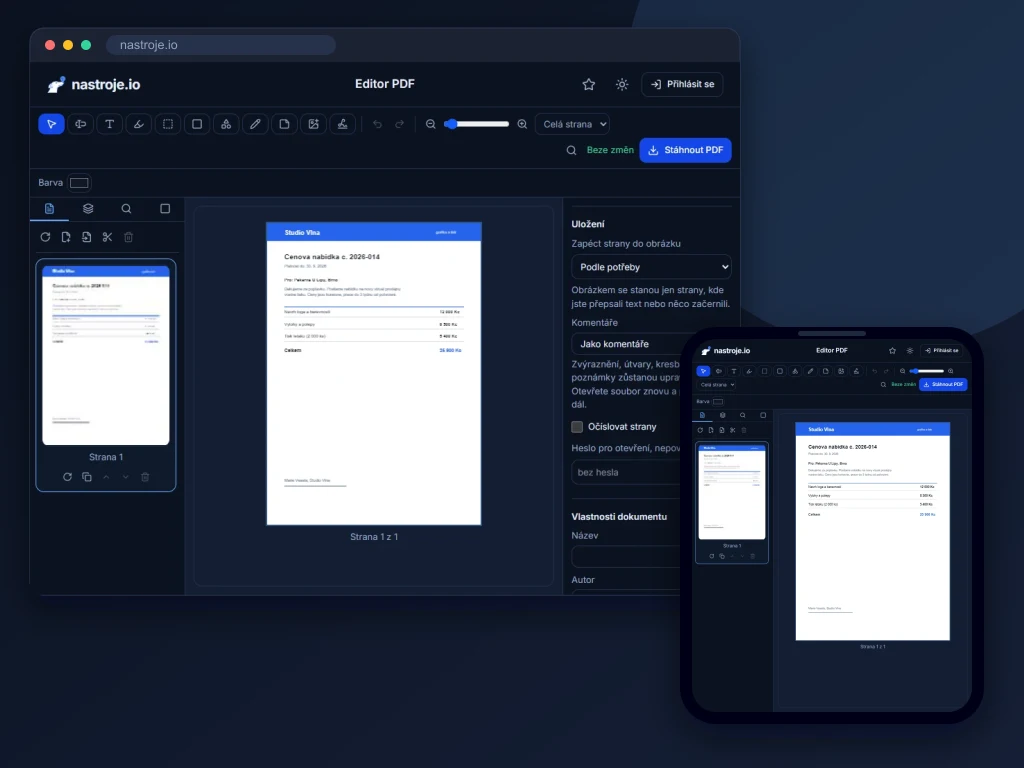
Task: Click the Název input field
Action: point(626,557)
